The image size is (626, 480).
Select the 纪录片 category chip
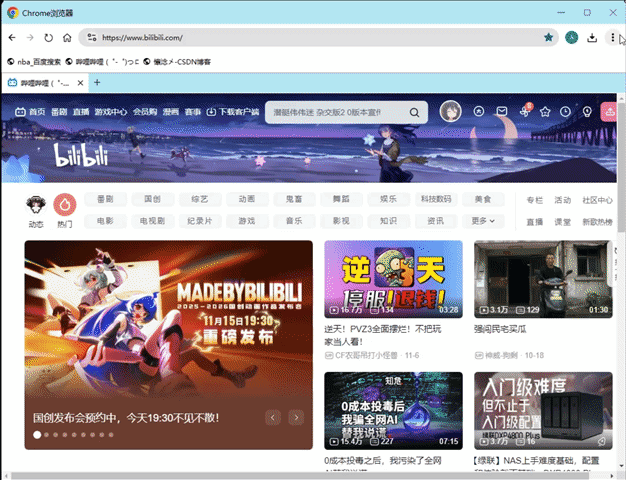(200, 221)
